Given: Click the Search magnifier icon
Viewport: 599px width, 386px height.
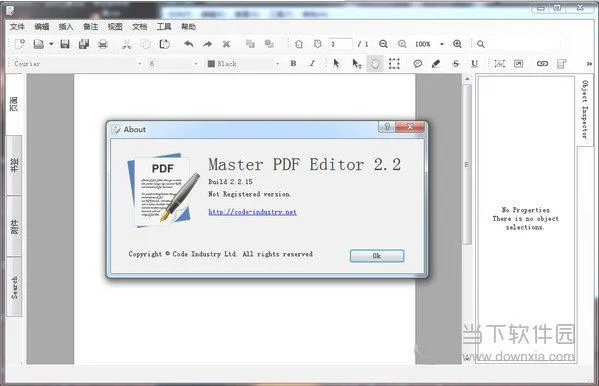Looking at the screenshot, I should [x=481, y=44].
